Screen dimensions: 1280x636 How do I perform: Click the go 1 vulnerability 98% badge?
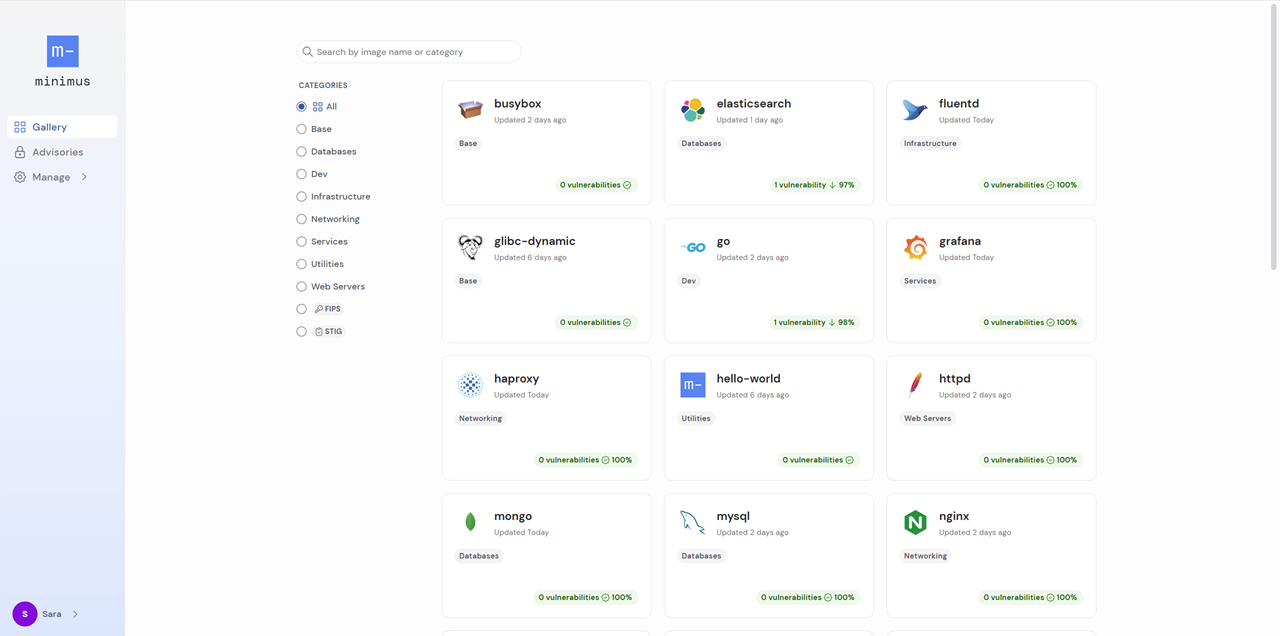[814, 322]
